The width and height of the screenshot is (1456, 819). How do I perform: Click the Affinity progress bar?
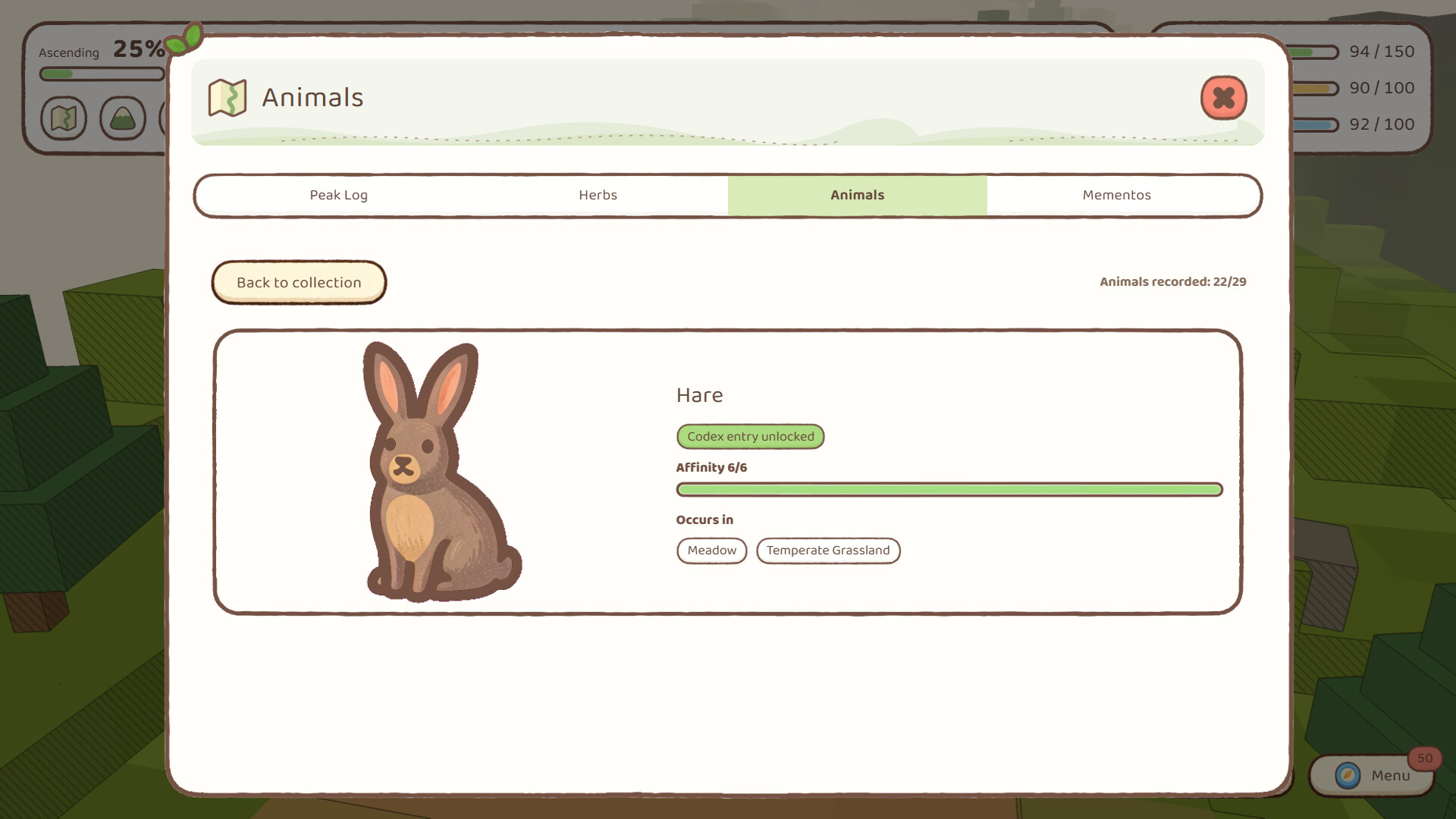[x=949, y=490]
